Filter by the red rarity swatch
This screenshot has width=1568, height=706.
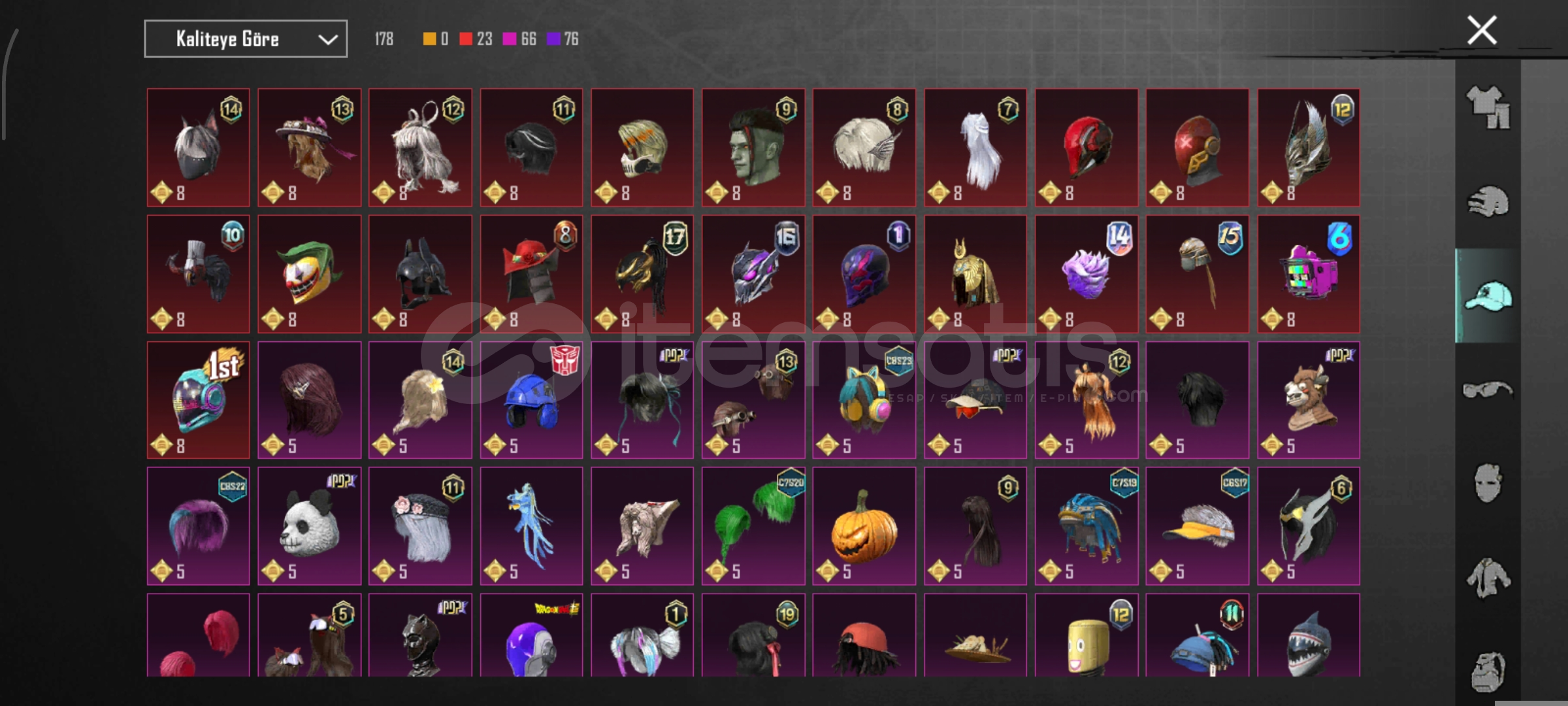pos(466,39)
